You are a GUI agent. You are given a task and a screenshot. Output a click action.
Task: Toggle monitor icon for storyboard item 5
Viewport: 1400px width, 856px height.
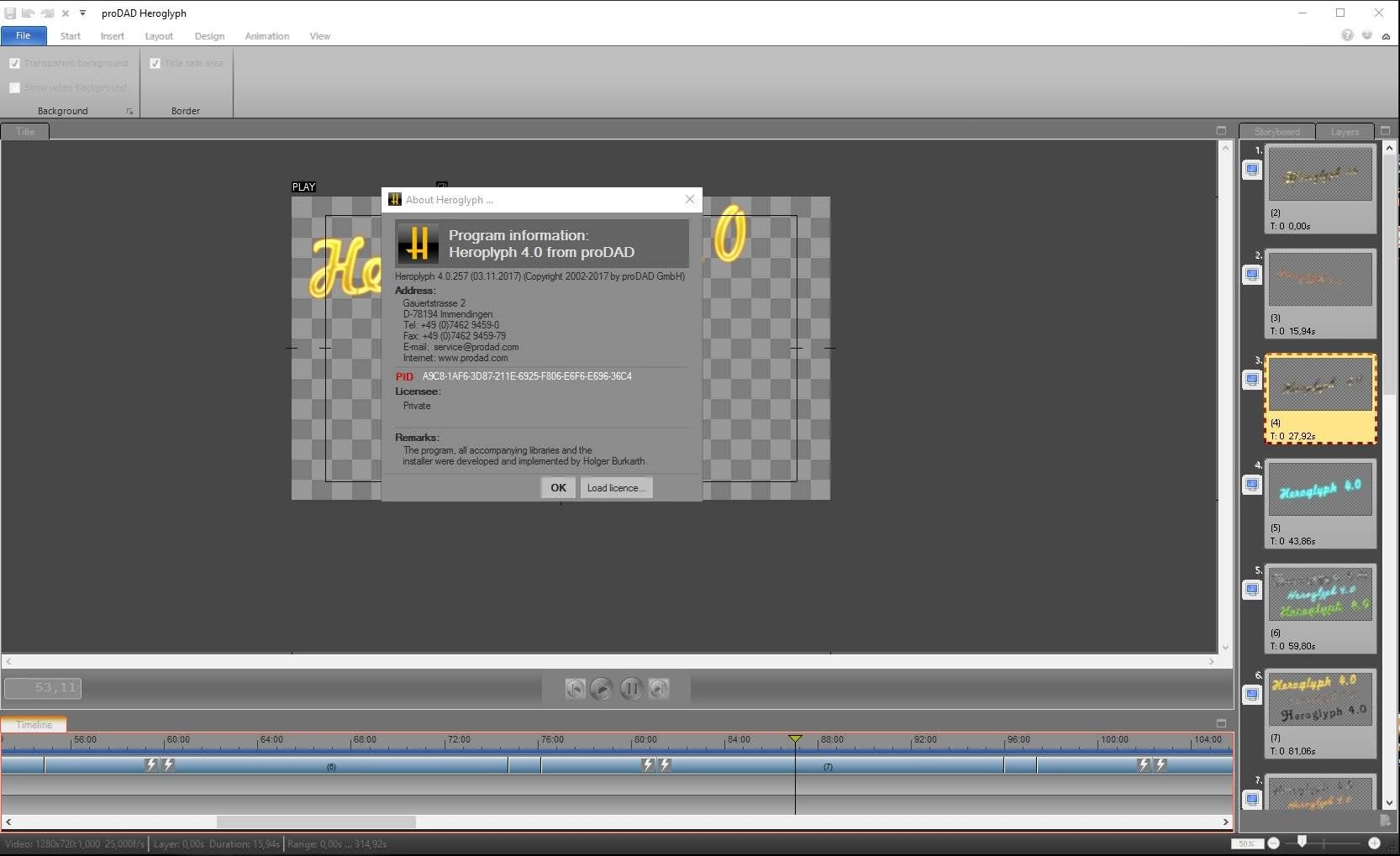[x=1252, y=590]
